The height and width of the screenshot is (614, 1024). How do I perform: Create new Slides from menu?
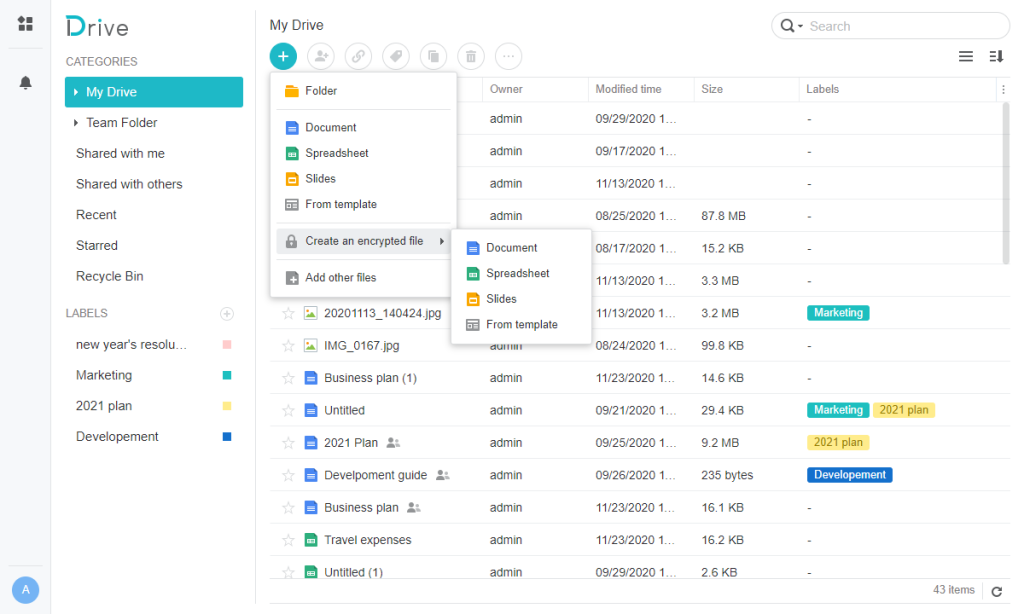pos(363,178)
